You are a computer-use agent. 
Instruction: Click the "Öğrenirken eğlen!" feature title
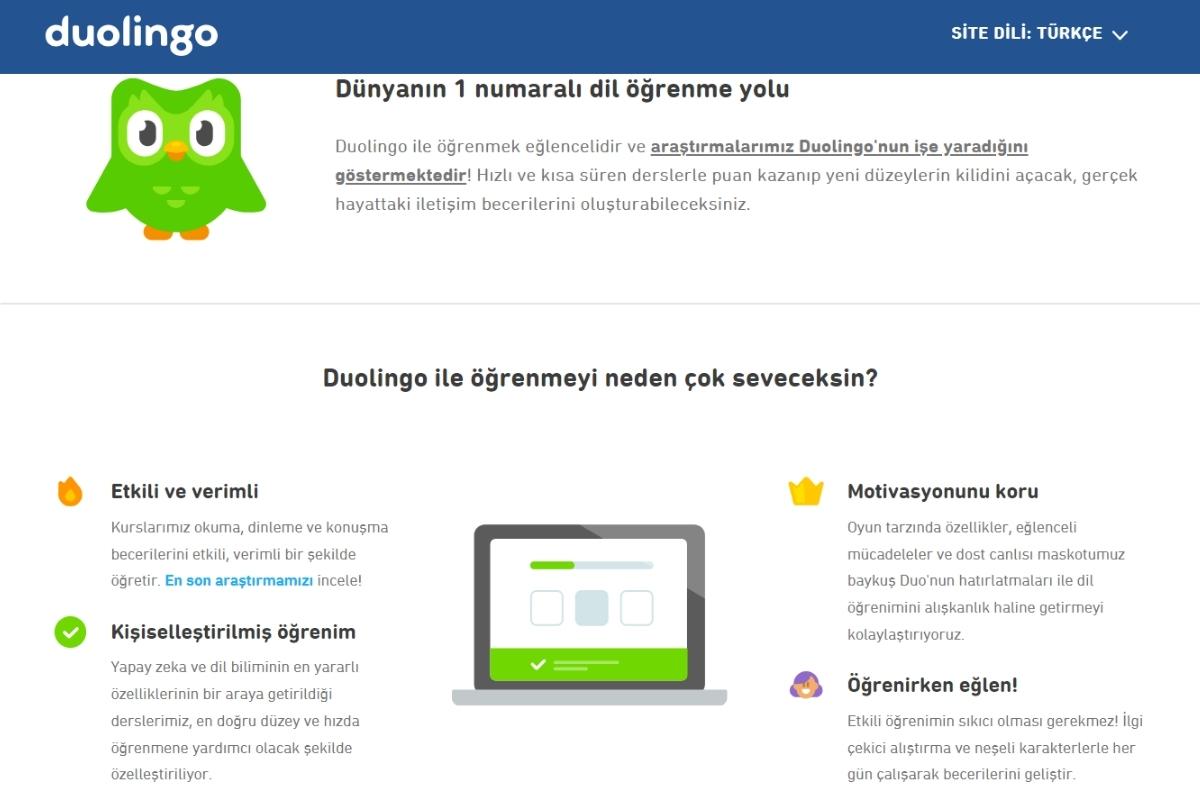pos(932,685)
